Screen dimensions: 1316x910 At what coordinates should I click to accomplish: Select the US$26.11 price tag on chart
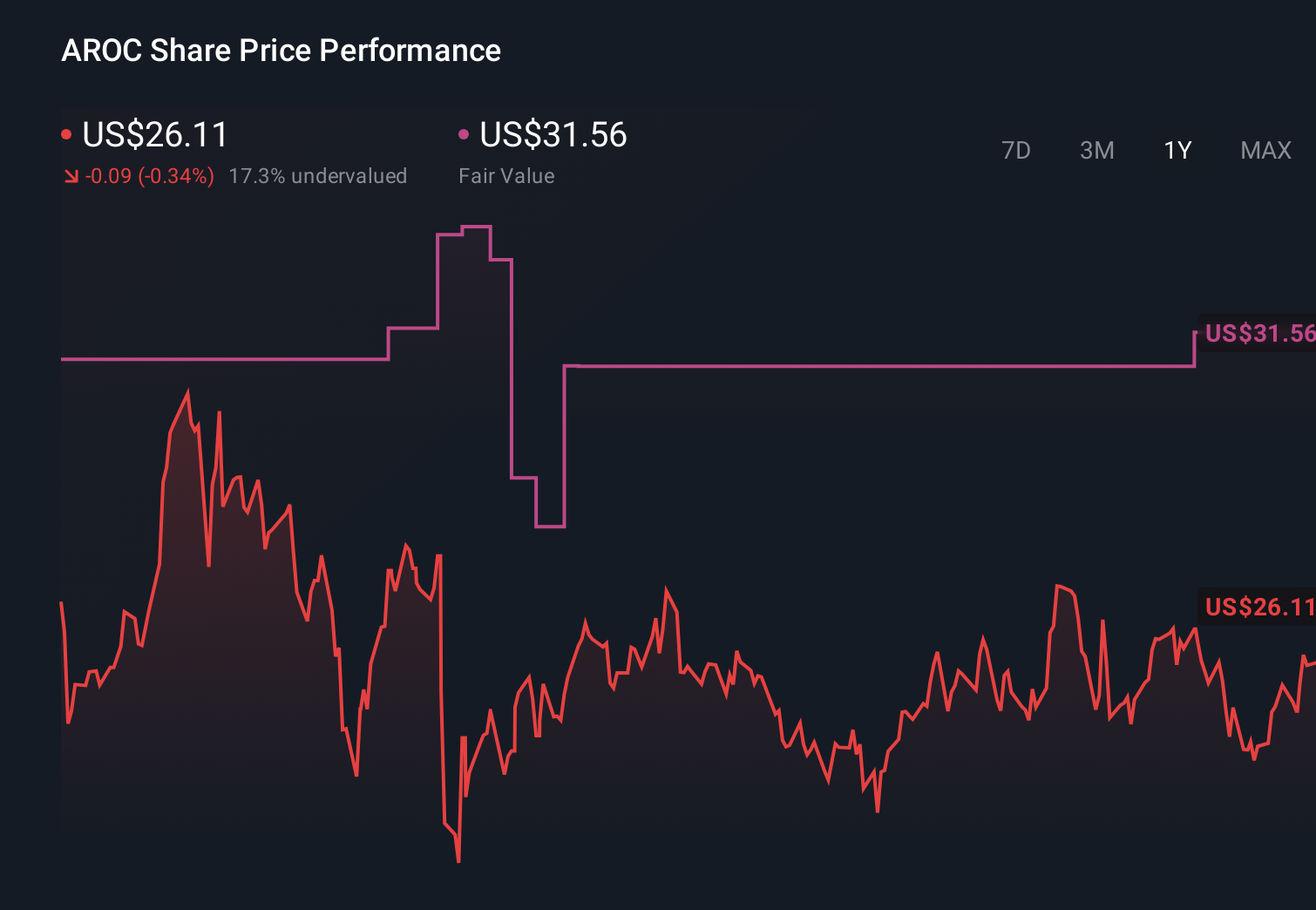click(1258, 607)
